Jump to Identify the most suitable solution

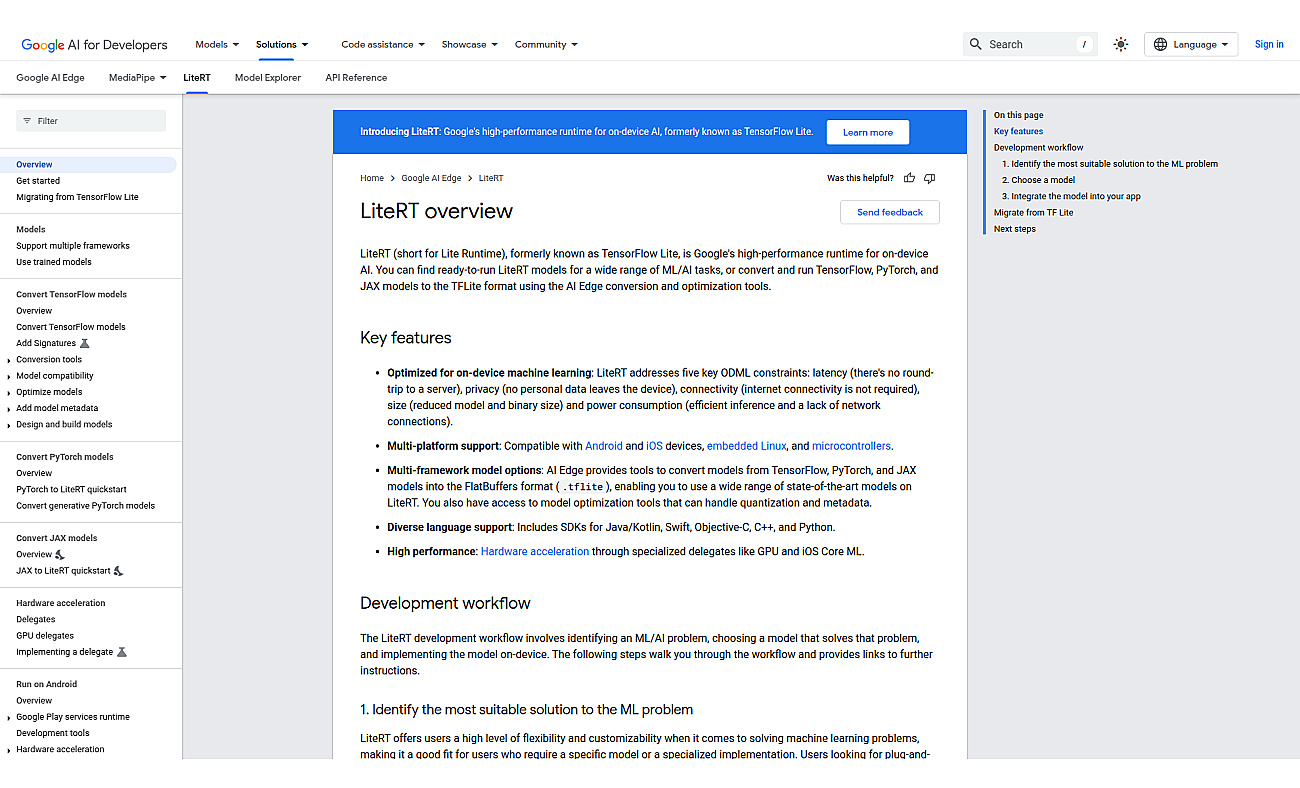pos(1110,164)
